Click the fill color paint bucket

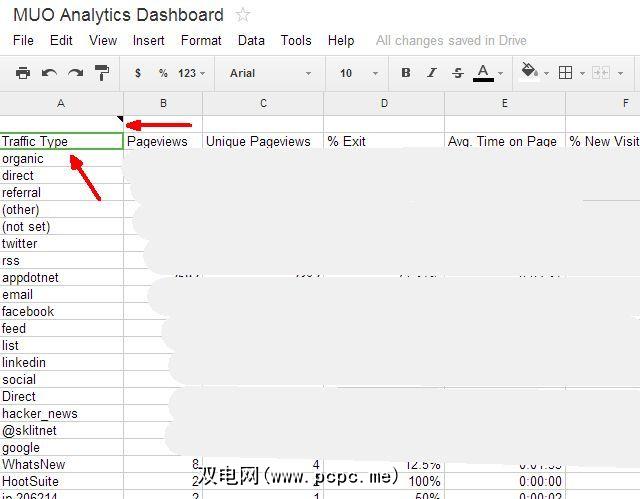pos(529,71)
